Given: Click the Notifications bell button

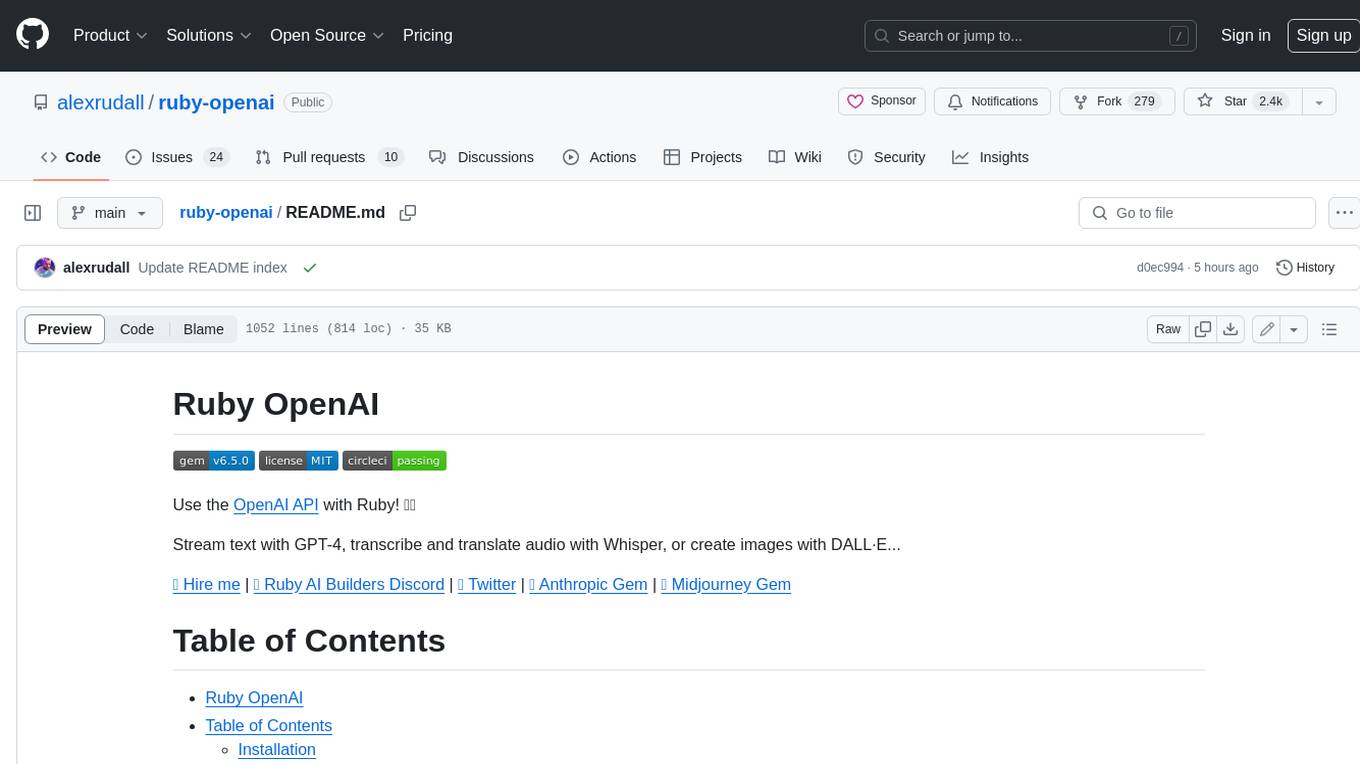Looking at the screenshot, I should click(x=992, y=101).
